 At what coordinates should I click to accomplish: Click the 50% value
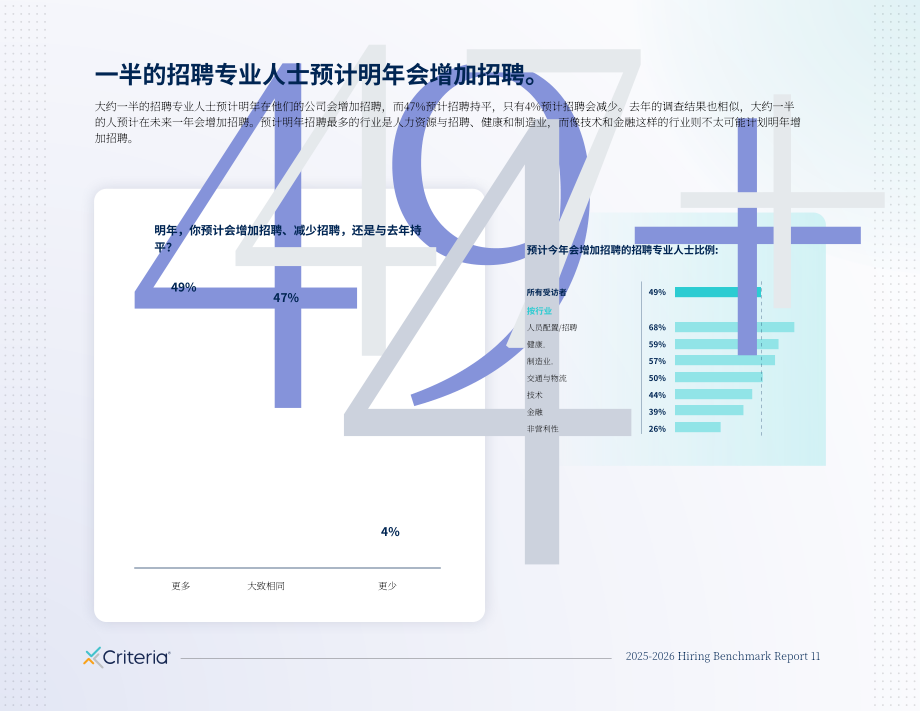pos(657,378)
